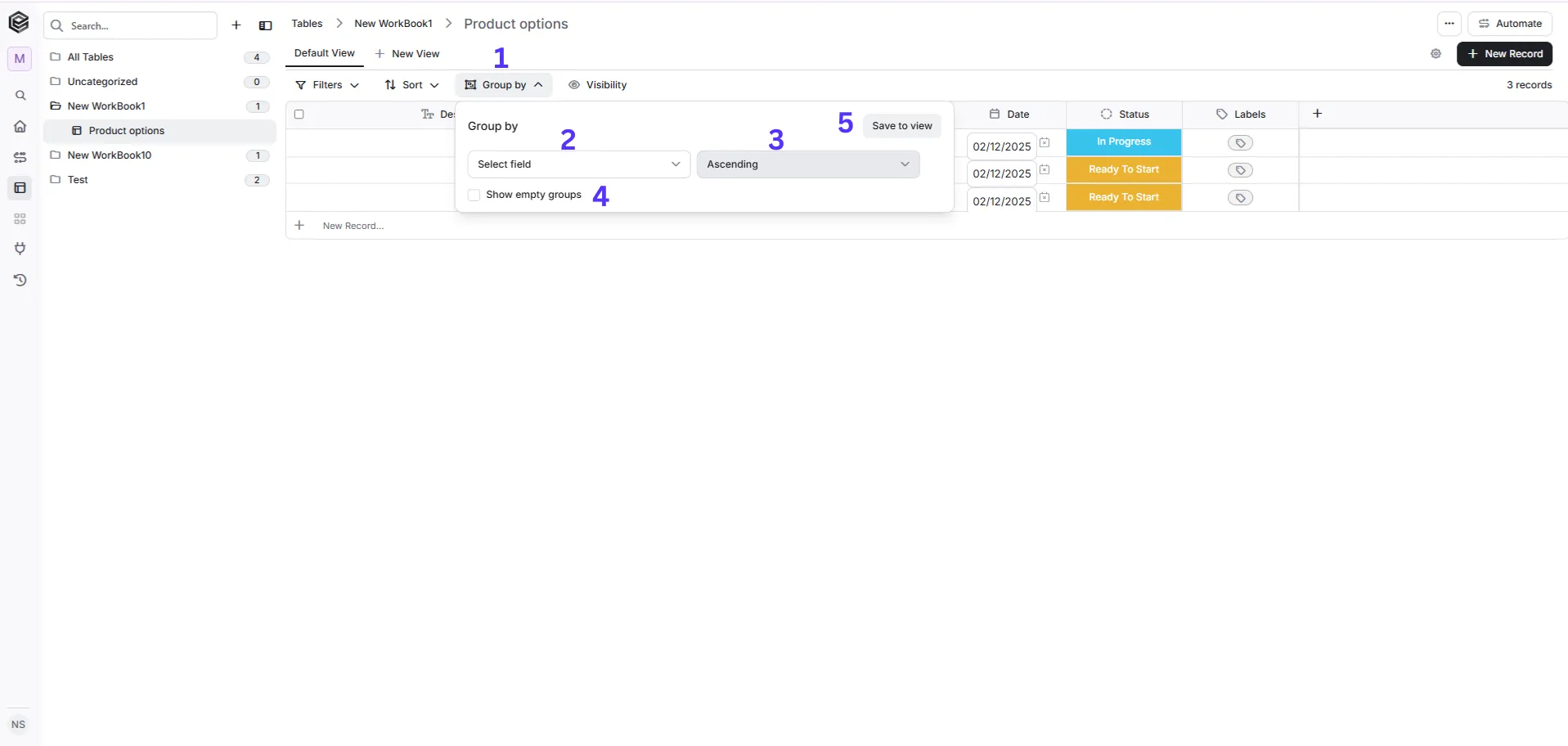This screenshot has width=1568, height=746.
Task: Check the Show empty groups checkbox
Action: click(x=474, y=195)
